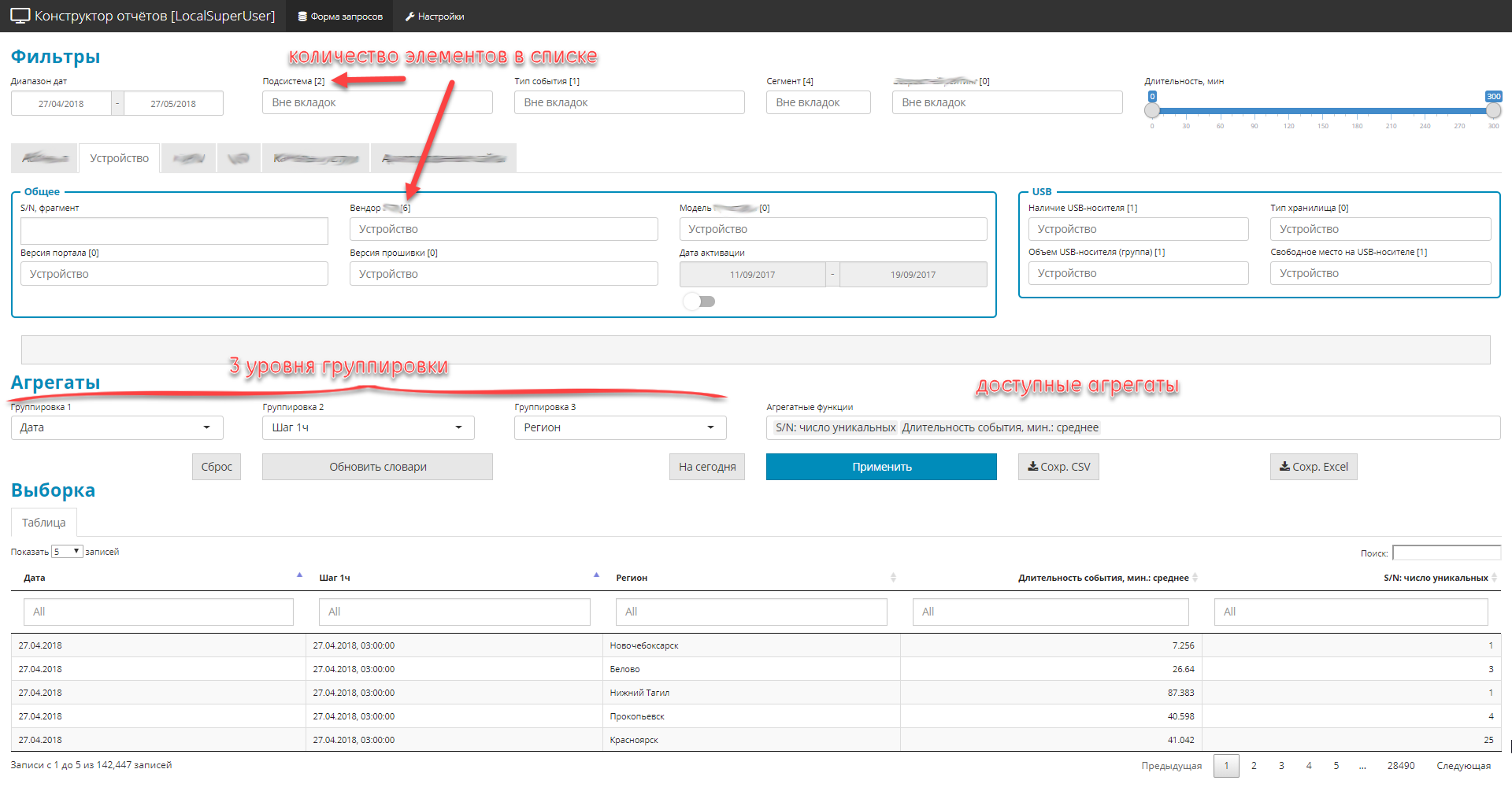Click the start date field 27/04/2018
The width and height of the screenshot is (1512, 795).
tap(61, 103)
